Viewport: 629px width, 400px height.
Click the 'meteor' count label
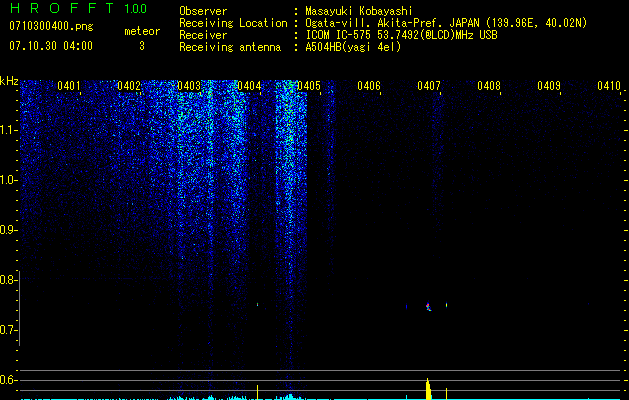coord(142,31)
